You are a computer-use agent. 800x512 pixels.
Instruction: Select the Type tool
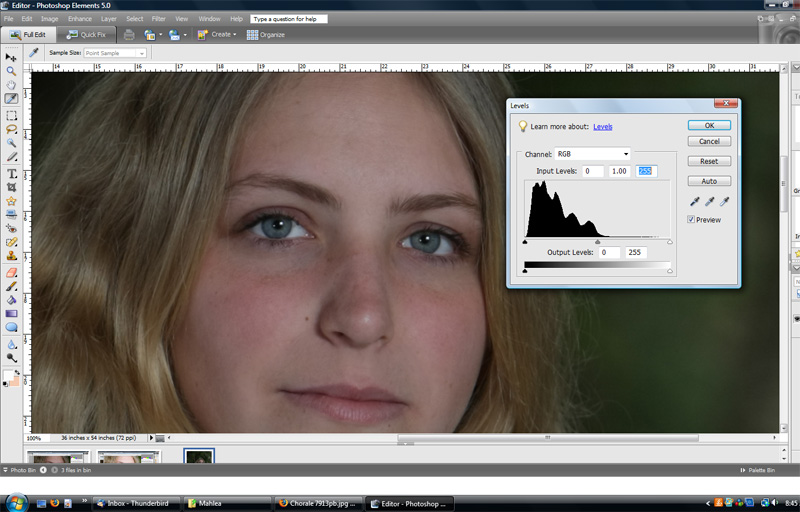click(x=11, y=174)
